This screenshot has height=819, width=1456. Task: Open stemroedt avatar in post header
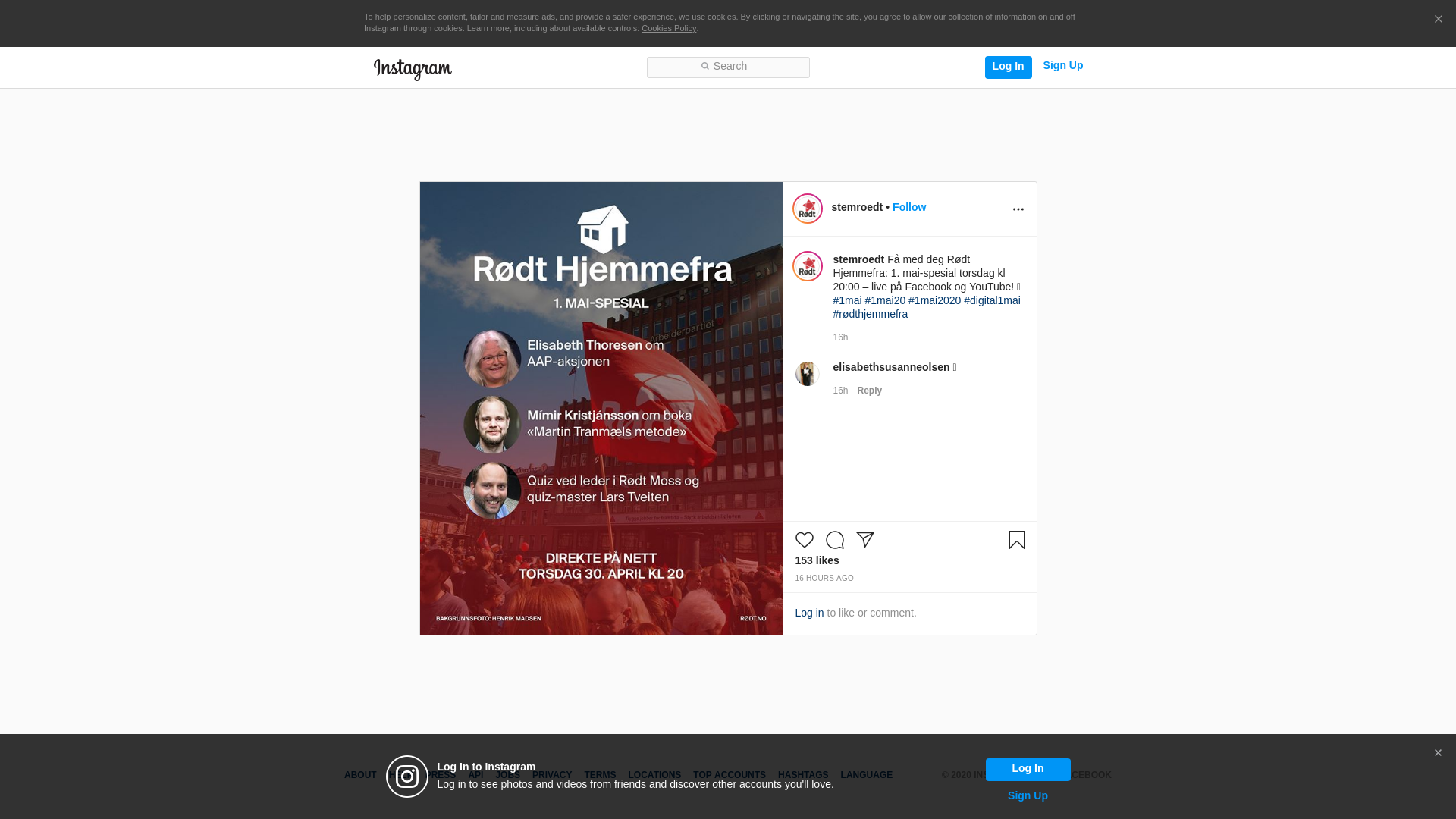point(808,209)
